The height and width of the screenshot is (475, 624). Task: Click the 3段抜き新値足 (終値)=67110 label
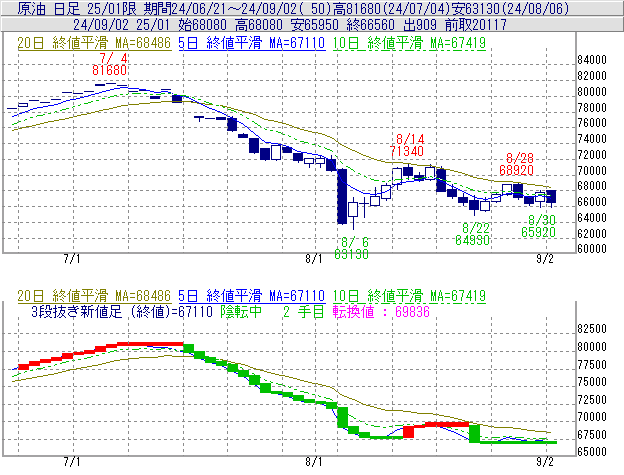[x=122, y=311]
